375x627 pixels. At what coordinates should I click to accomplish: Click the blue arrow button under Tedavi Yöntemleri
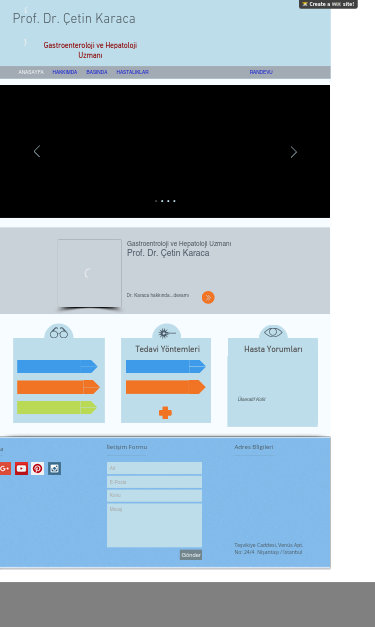166,366
